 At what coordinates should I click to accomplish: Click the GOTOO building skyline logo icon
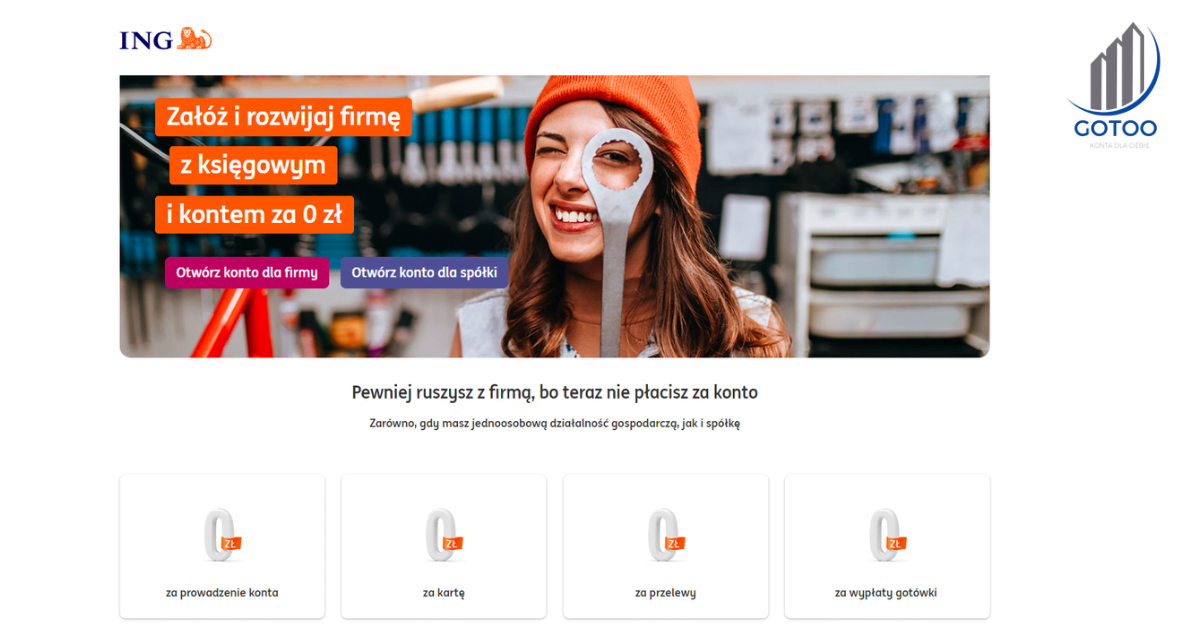pyautogui.click(x=1114, y=70)
